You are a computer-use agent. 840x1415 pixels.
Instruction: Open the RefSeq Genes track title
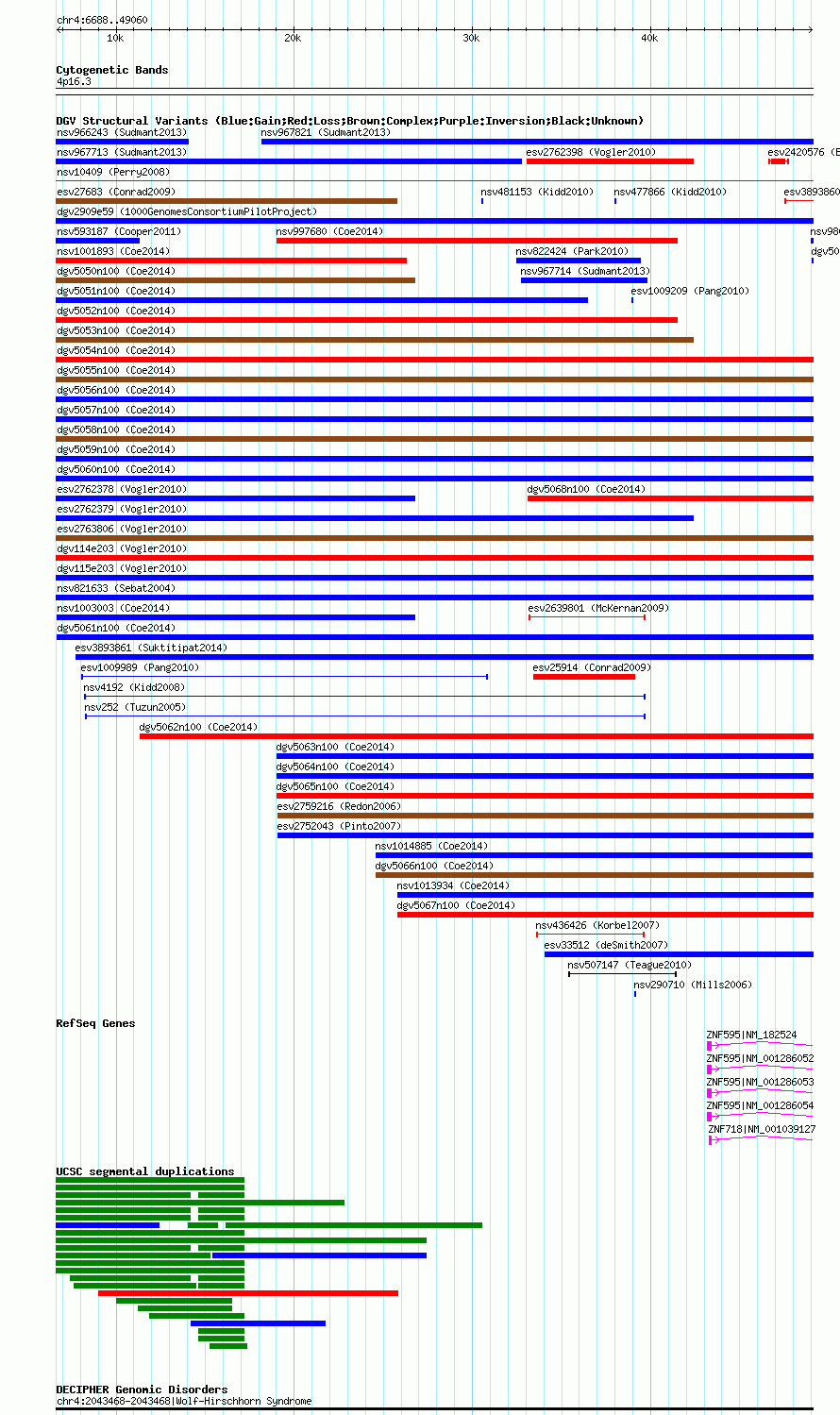tap(95, 1023)
